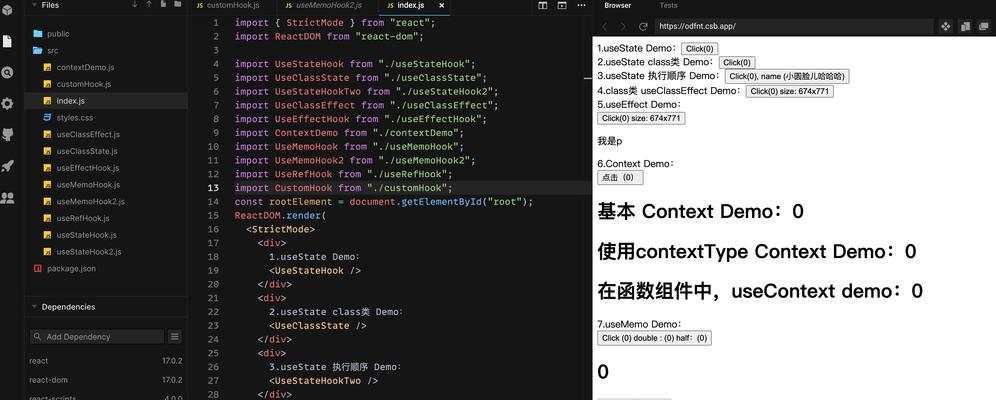The width and height of the screenshot is (996, 400).
Task: Refresh the preview browser
Action: [643, 27]
